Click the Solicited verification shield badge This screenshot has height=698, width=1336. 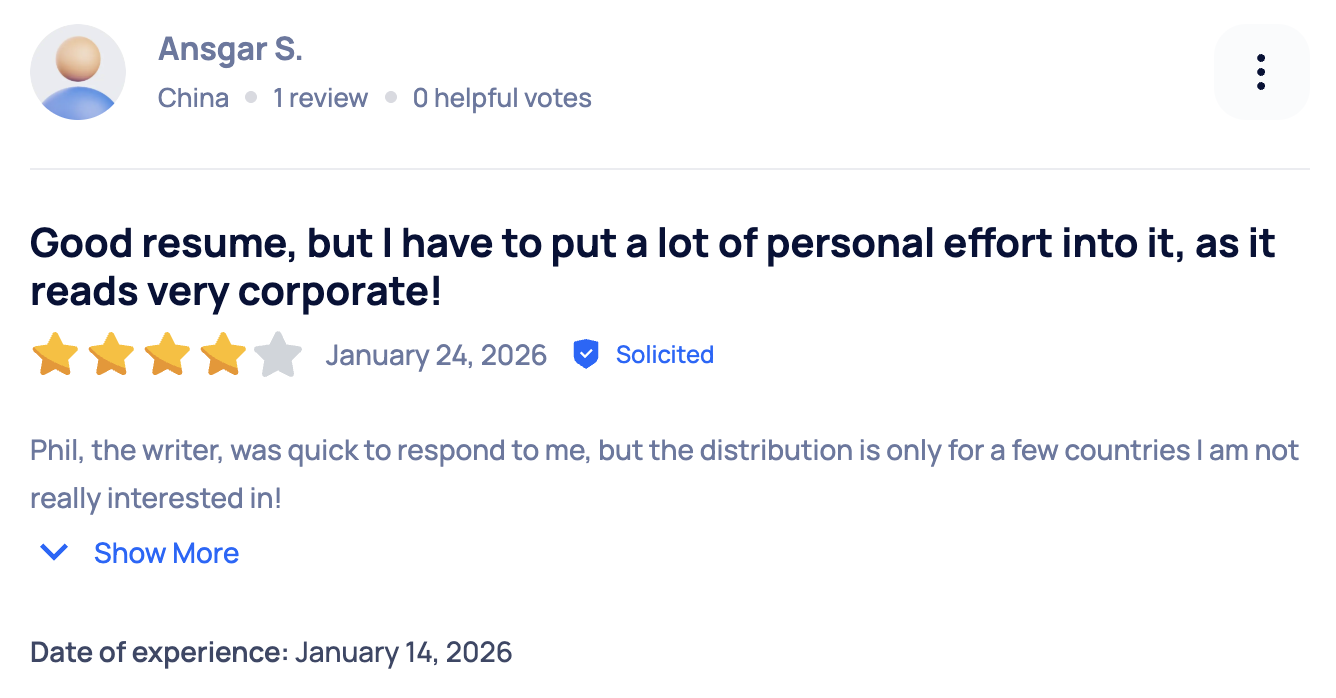(x=586, y=354)
